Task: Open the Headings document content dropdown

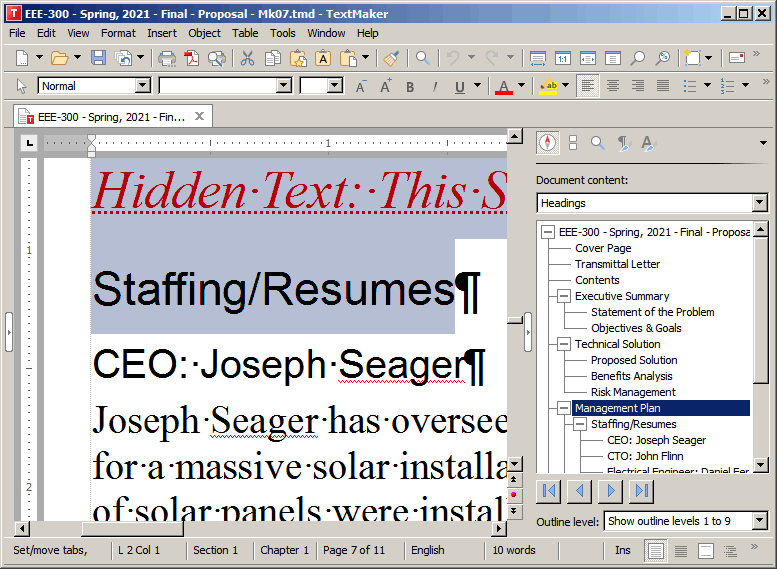Action: (759, 203)
